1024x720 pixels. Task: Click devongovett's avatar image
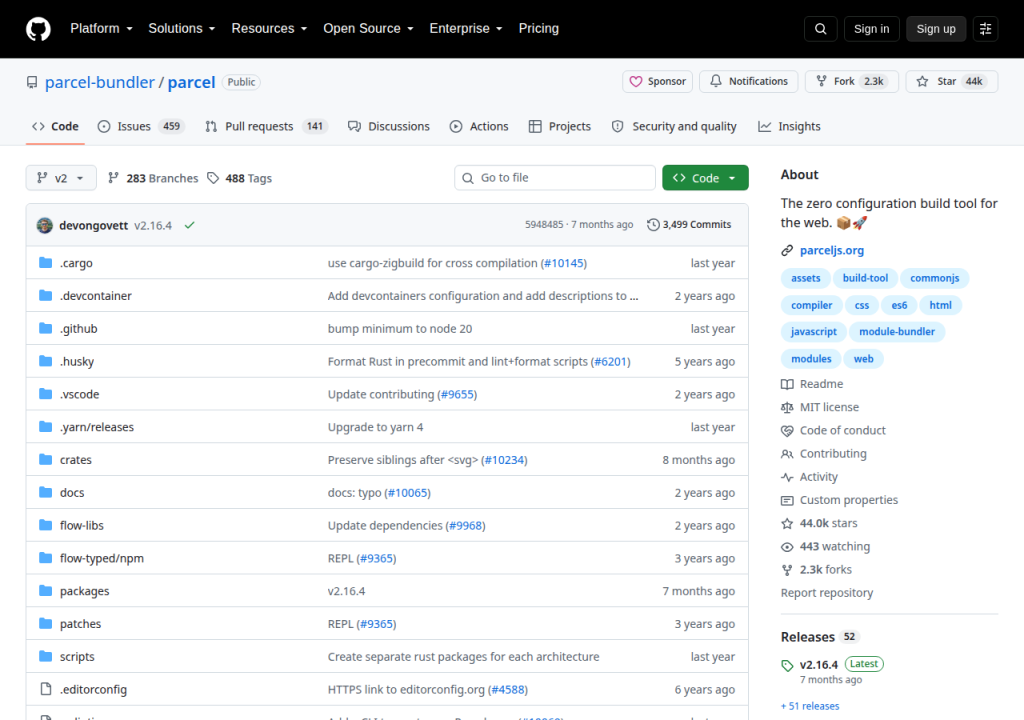tap(44, 225)
